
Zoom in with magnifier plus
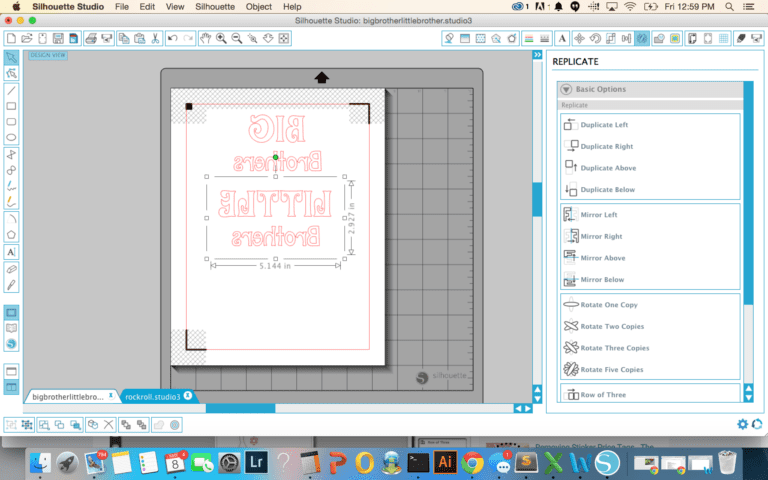(221, 38)
